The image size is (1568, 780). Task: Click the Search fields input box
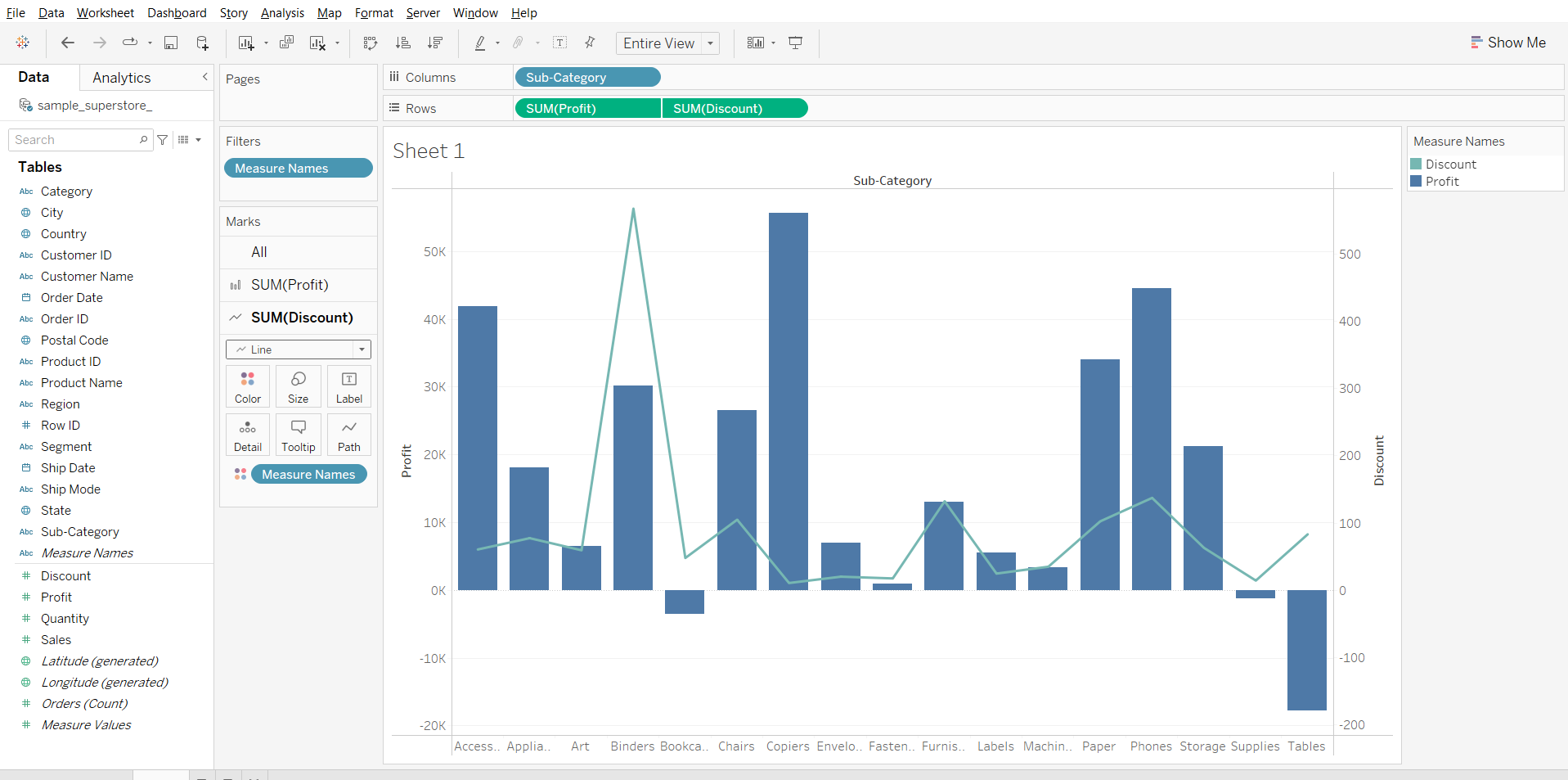[75, 140]
